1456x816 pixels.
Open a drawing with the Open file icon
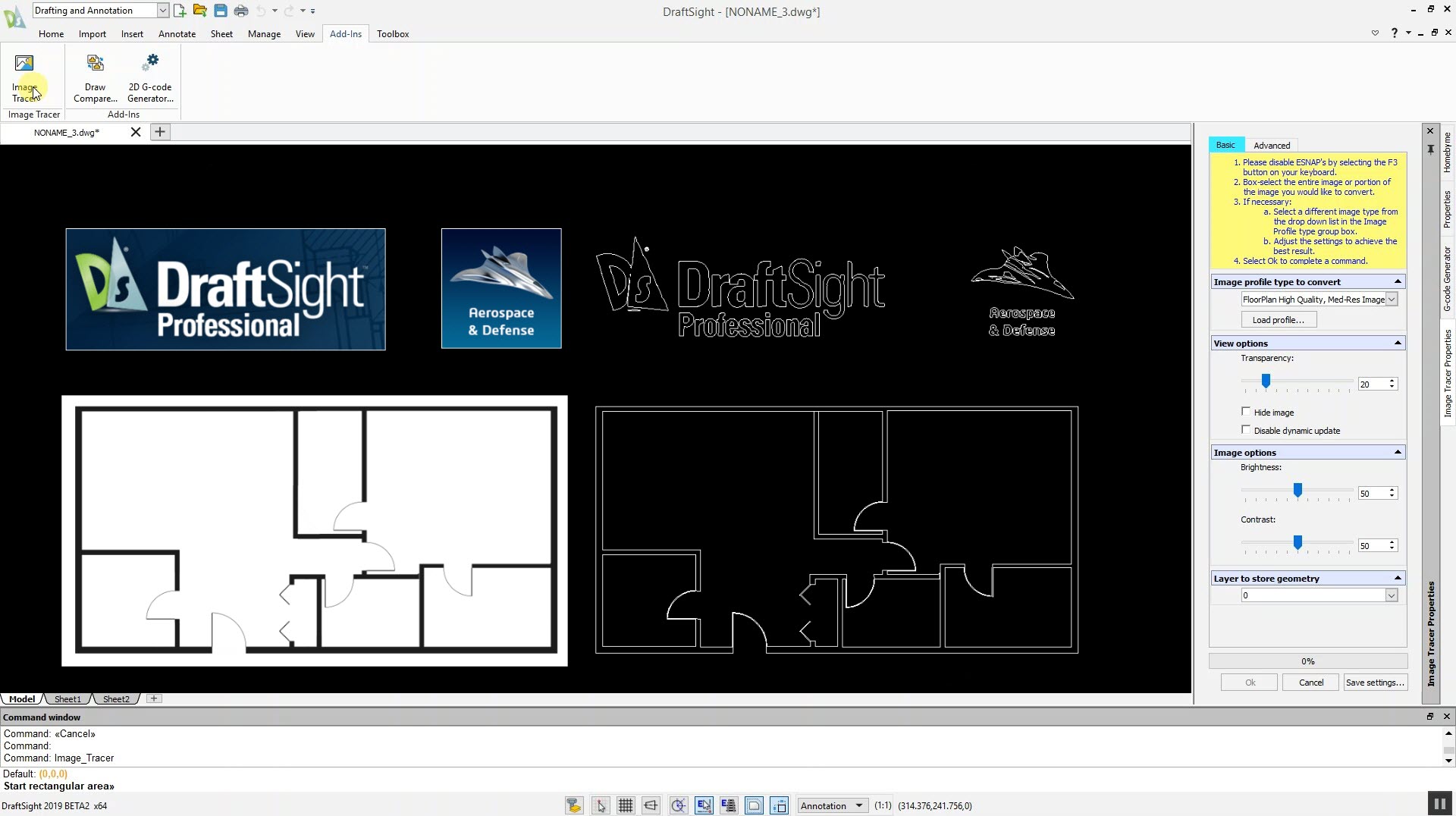(199, 11)
